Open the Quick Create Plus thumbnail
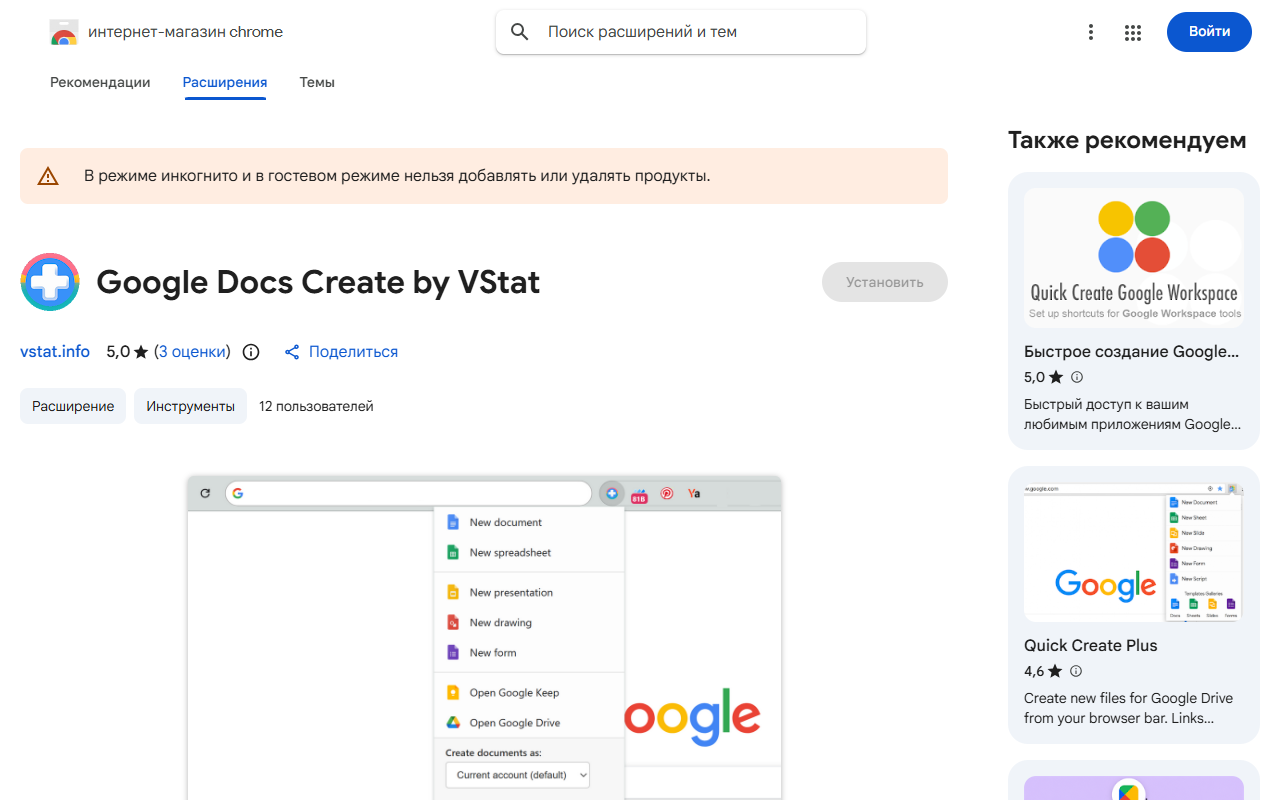1280x800 pixels. [x=1134, y=552]
